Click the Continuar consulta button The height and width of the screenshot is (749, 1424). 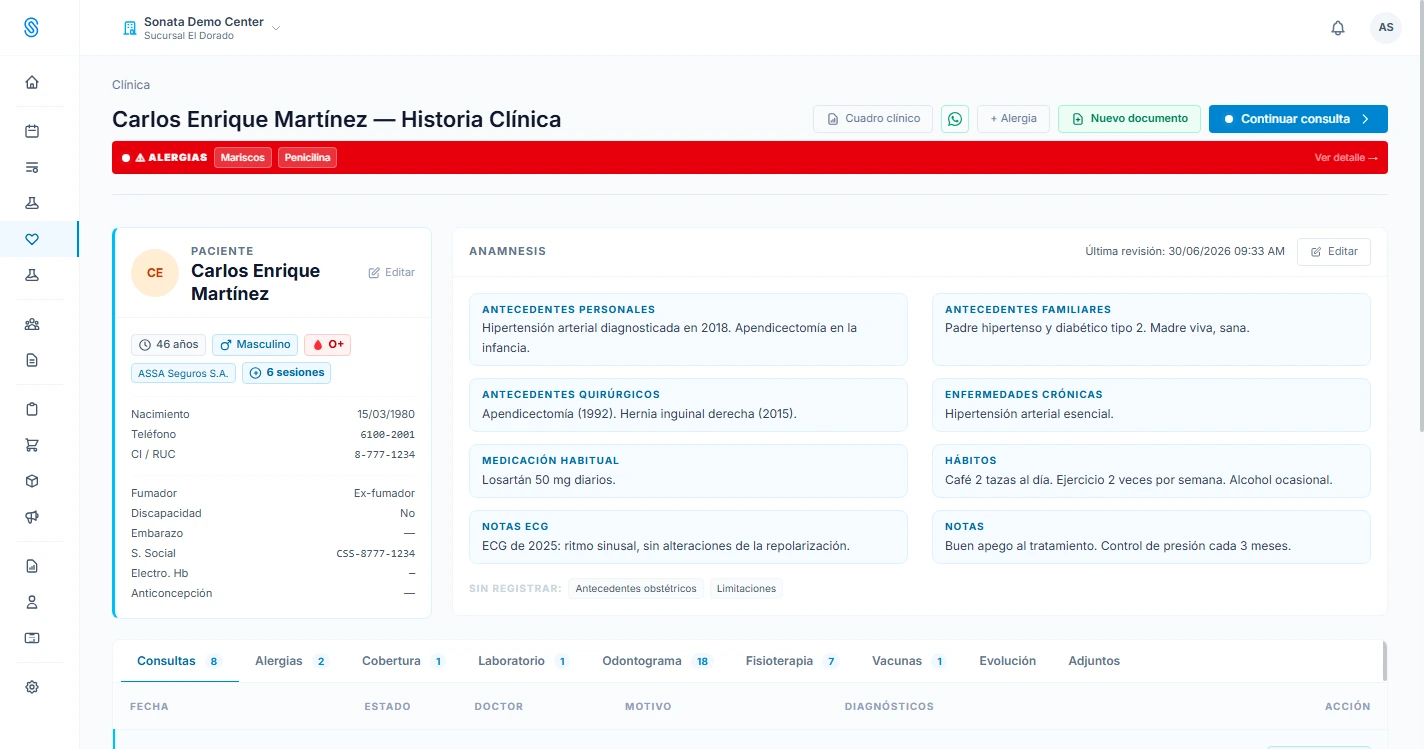pyautogui.click(x=1298, y=119)
